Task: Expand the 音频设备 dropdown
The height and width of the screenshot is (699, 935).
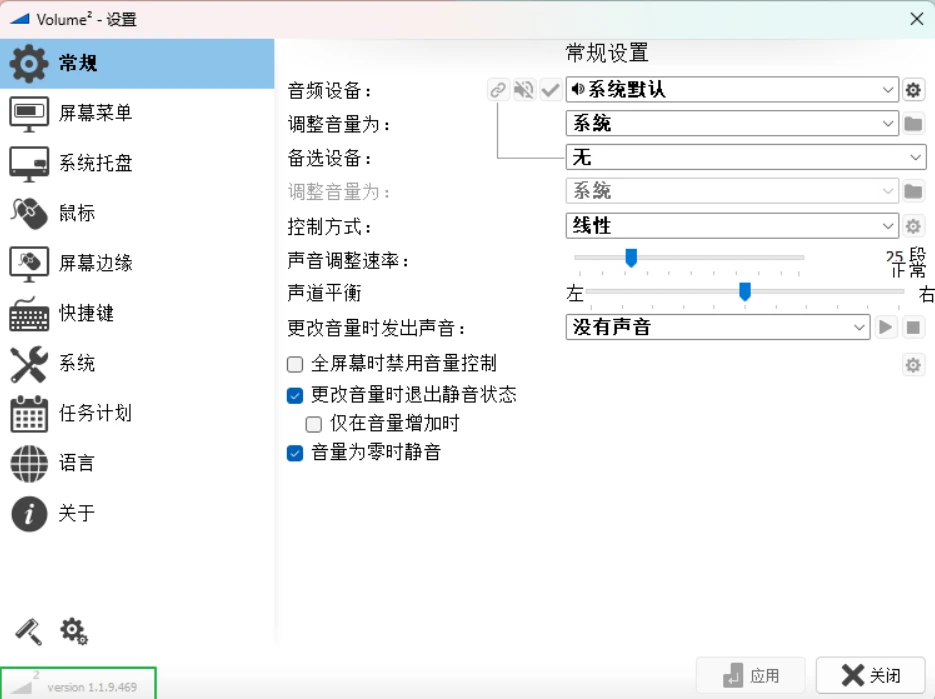Action: point(731,90)
